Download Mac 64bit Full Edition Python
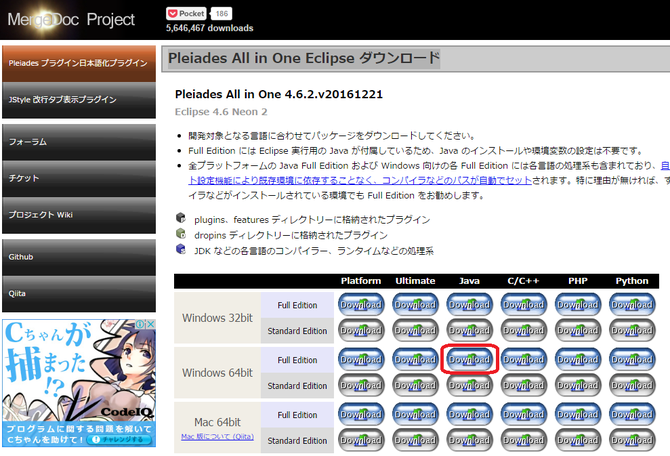 coord(632,414)
